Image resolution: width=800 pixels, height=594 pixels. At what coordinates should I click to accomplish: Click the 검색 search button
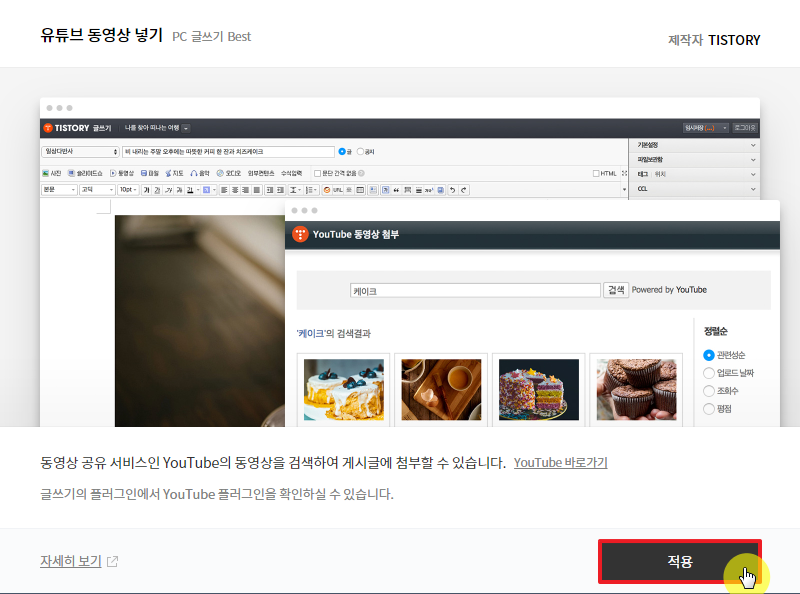pyautogui.click(x=616, y=290)
